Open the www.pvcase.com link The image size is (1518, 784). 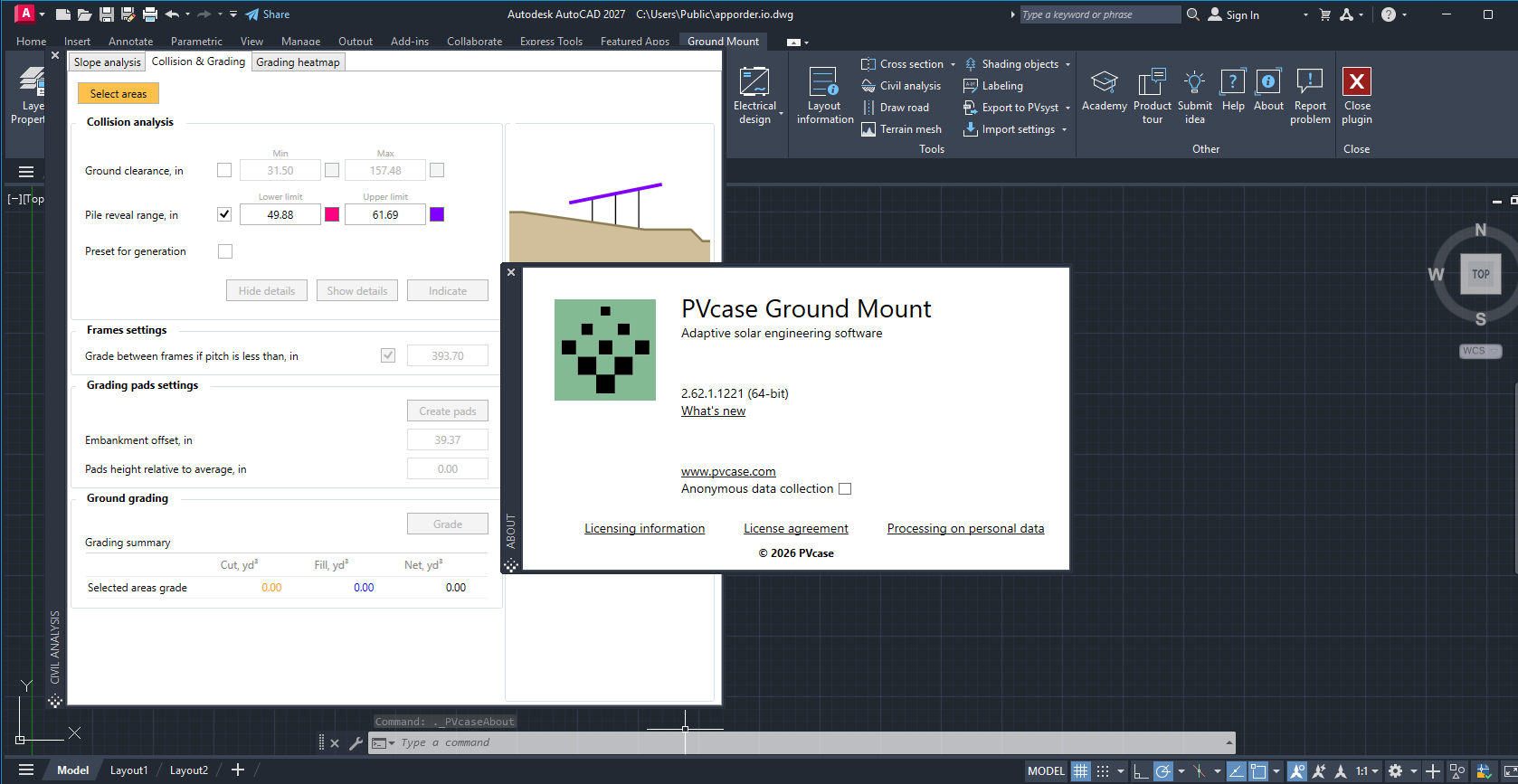point(728,472)
